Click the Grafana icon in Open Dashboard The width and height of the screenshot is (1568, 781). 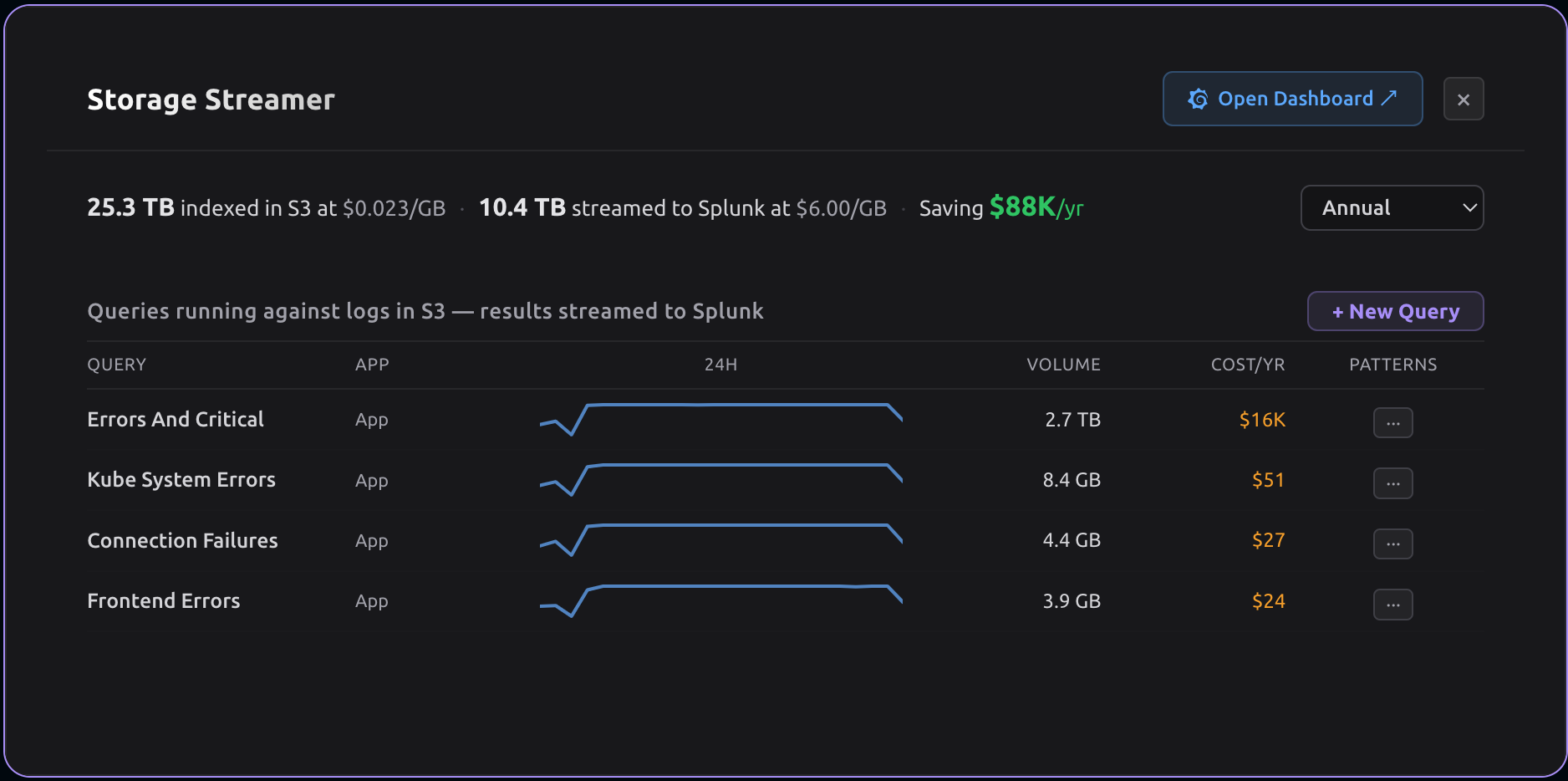tap(1198, 100)
